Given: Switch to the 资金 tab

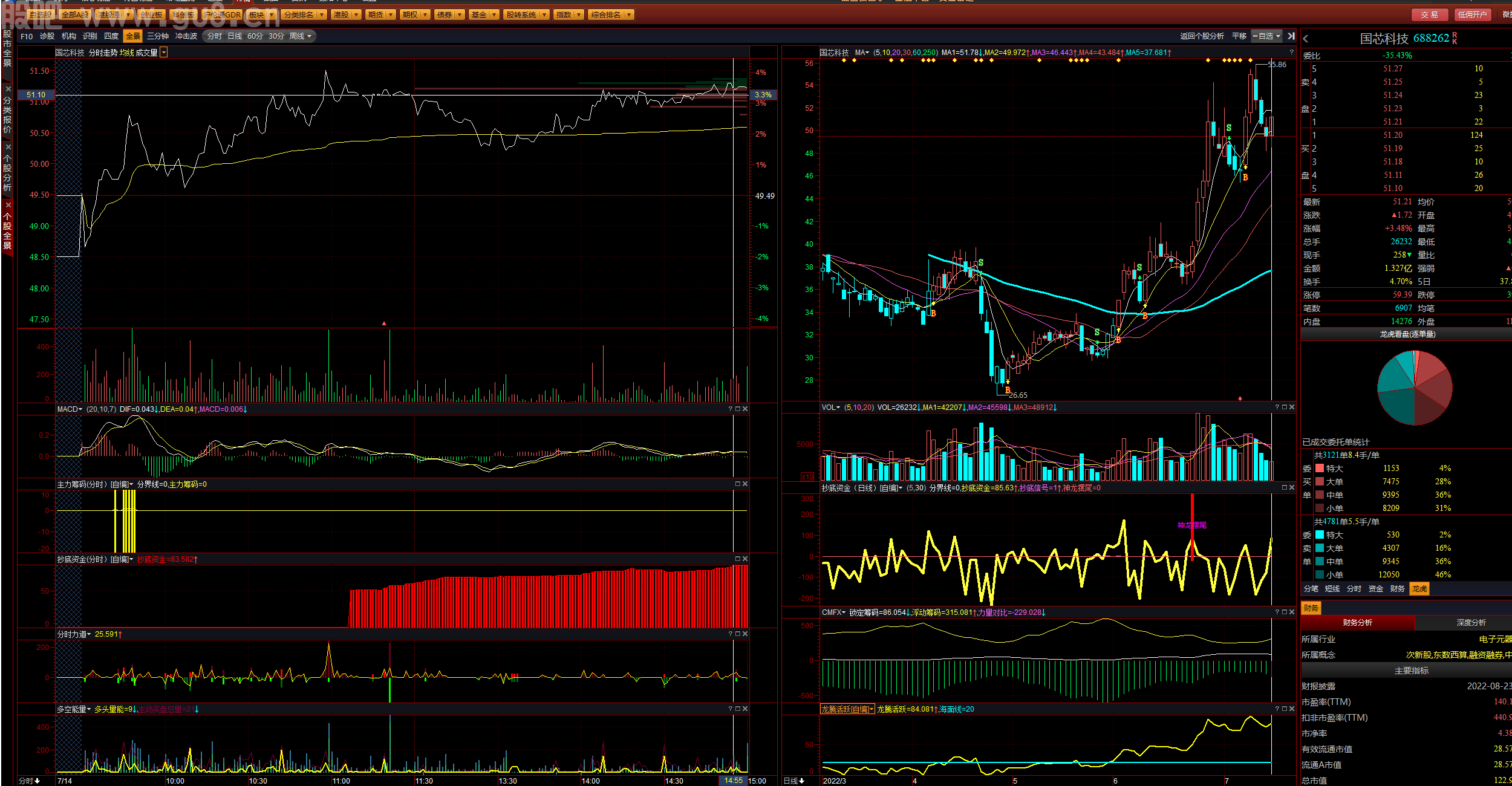Looking at the screenshot, I should [1376, 589].
